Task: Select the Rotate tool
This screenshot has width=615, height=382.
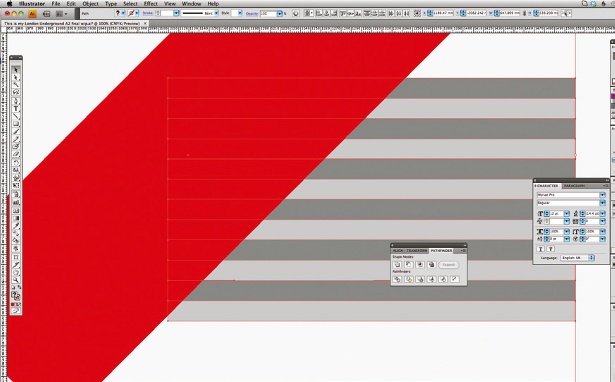Action: click(x=16, y=162)
